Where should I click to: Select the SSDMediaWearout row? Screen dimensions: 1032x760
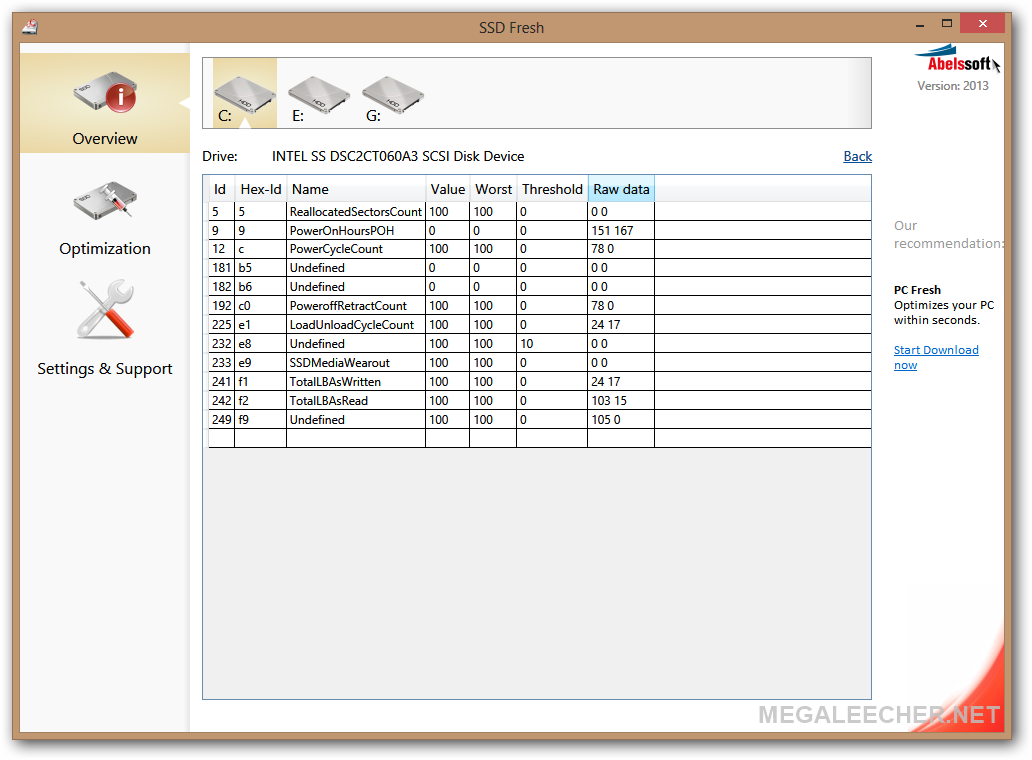[x=540, y=363]
